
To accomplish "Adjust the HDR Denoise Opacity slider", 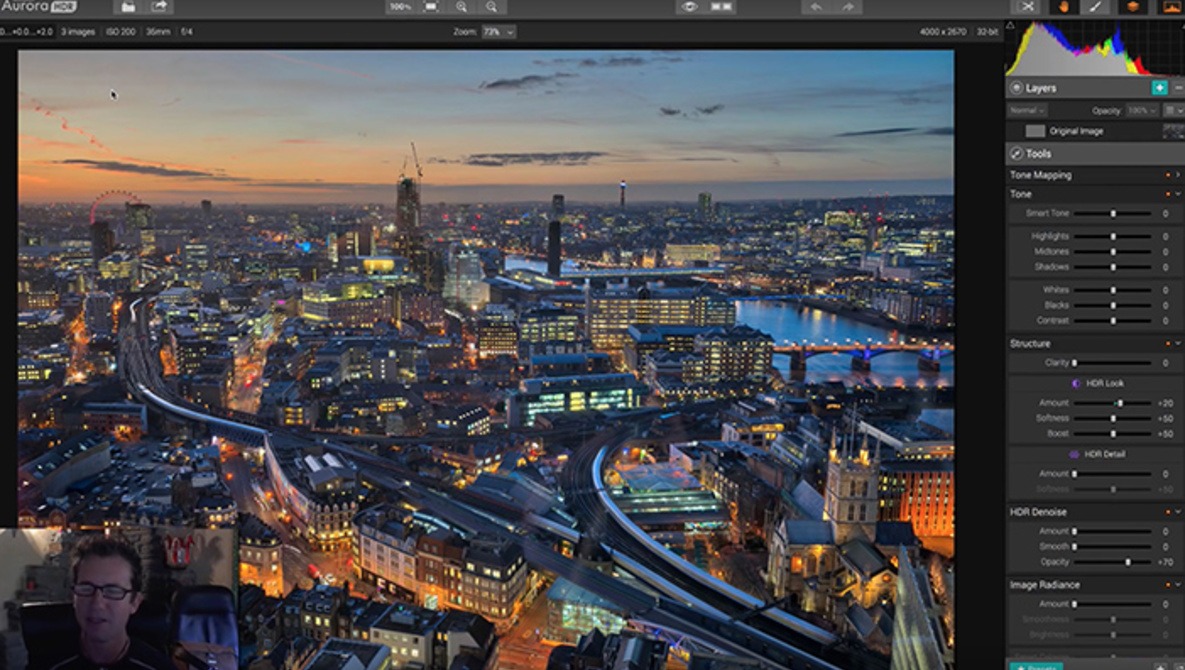I will [x=1112, y=562].
